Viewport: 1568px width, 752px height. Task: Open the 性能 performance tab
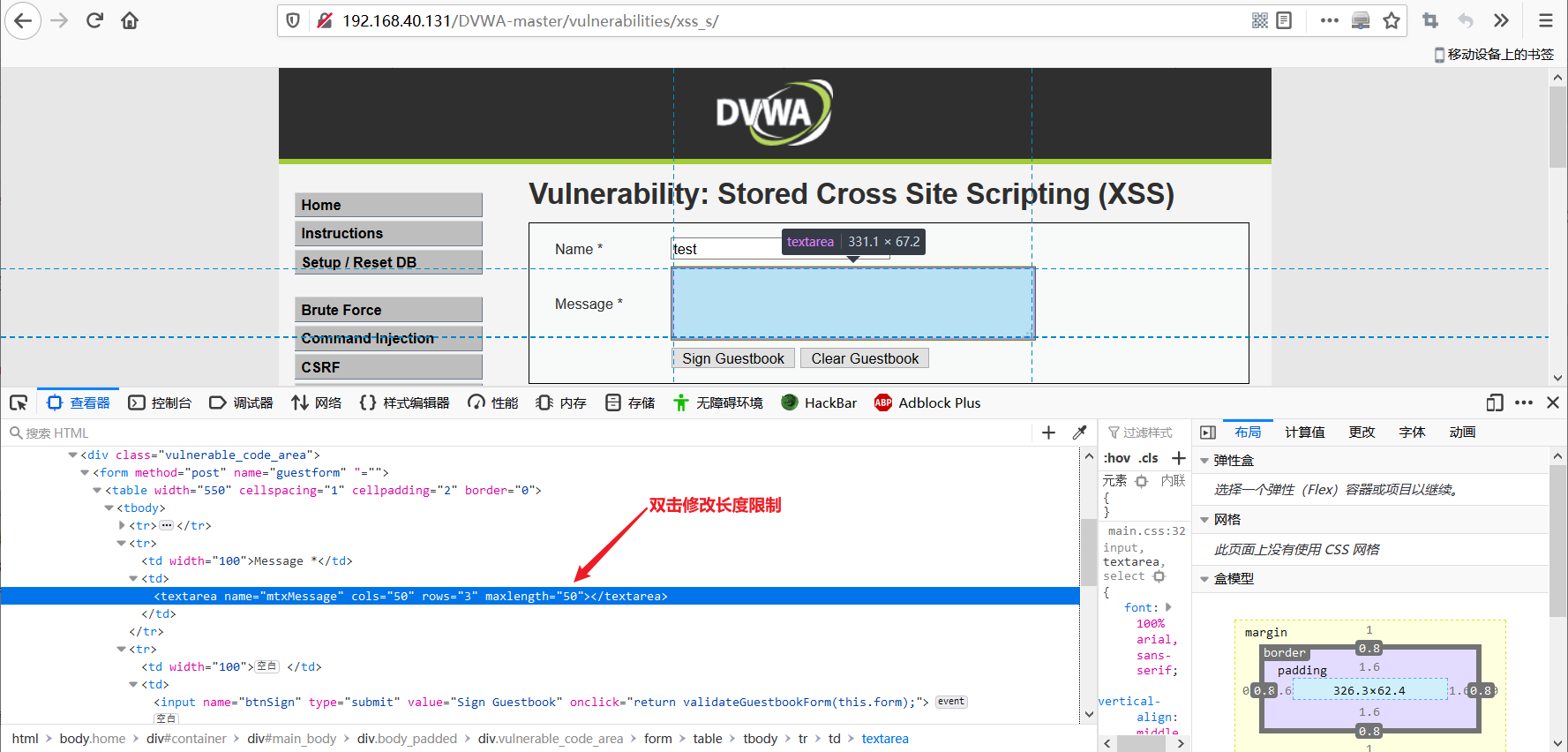pos(493,403)
